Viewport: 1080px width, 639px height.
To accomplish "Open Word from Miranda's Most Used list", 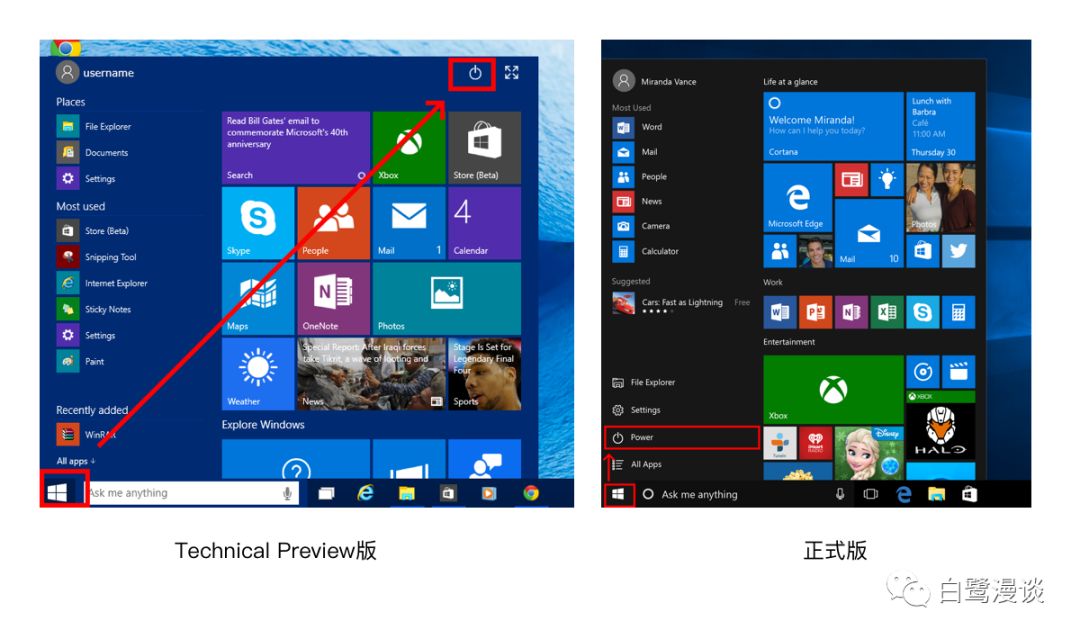I will [x=638, y=127].
